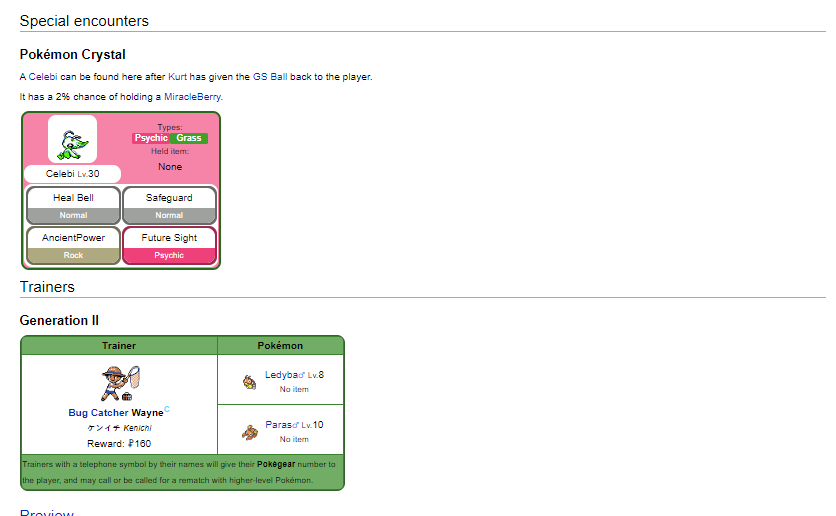The height and width of the screenshot is (516, 836).
Task: Open the Paras name link
Action: coord(276,425)
